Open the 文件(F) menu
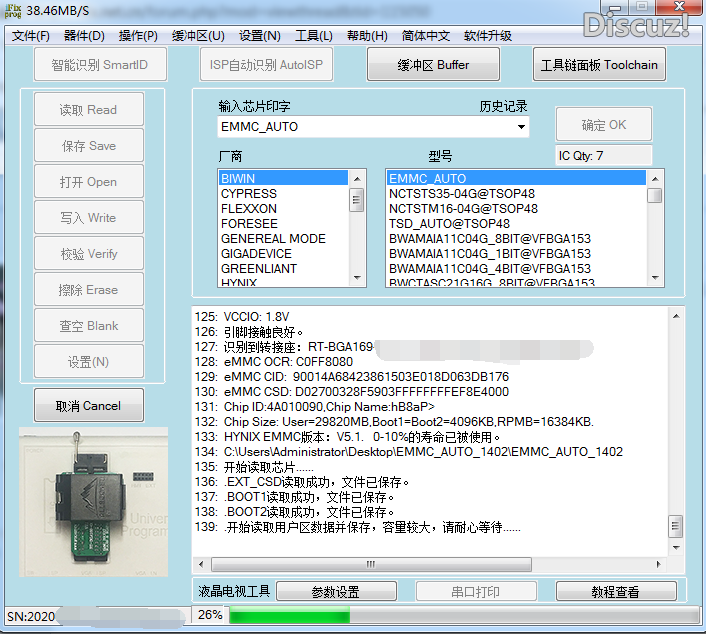Viewport: 706px width, 634px height. 31,36
